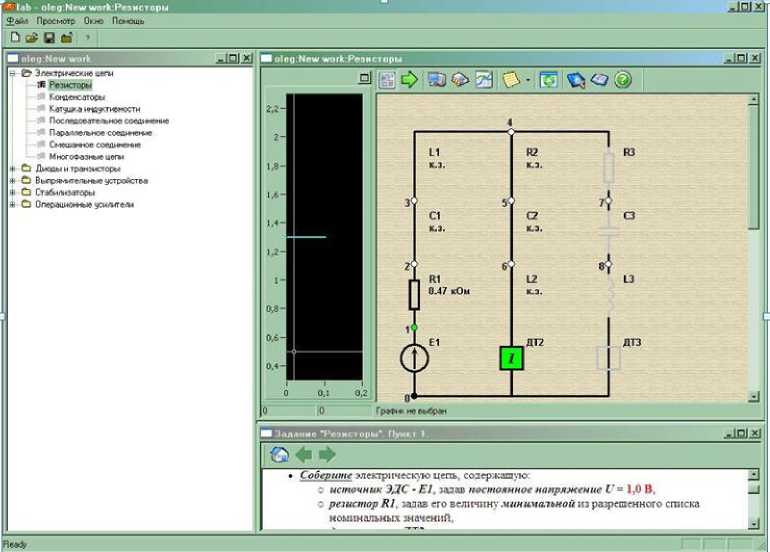Click the green help question mark icon
This screenshot has height=552, width=770.
pyautogui.click(x=623, y=79)
